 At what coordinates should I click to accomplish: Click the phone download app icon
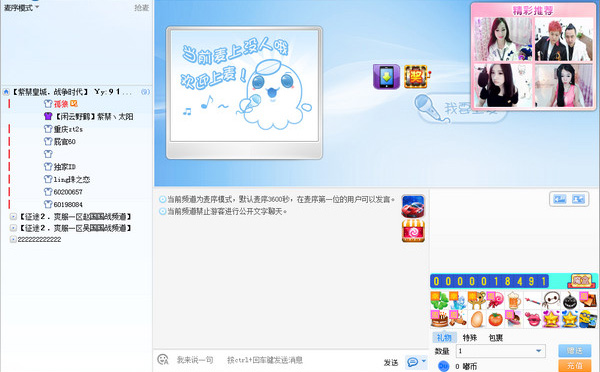click(386, 77)
